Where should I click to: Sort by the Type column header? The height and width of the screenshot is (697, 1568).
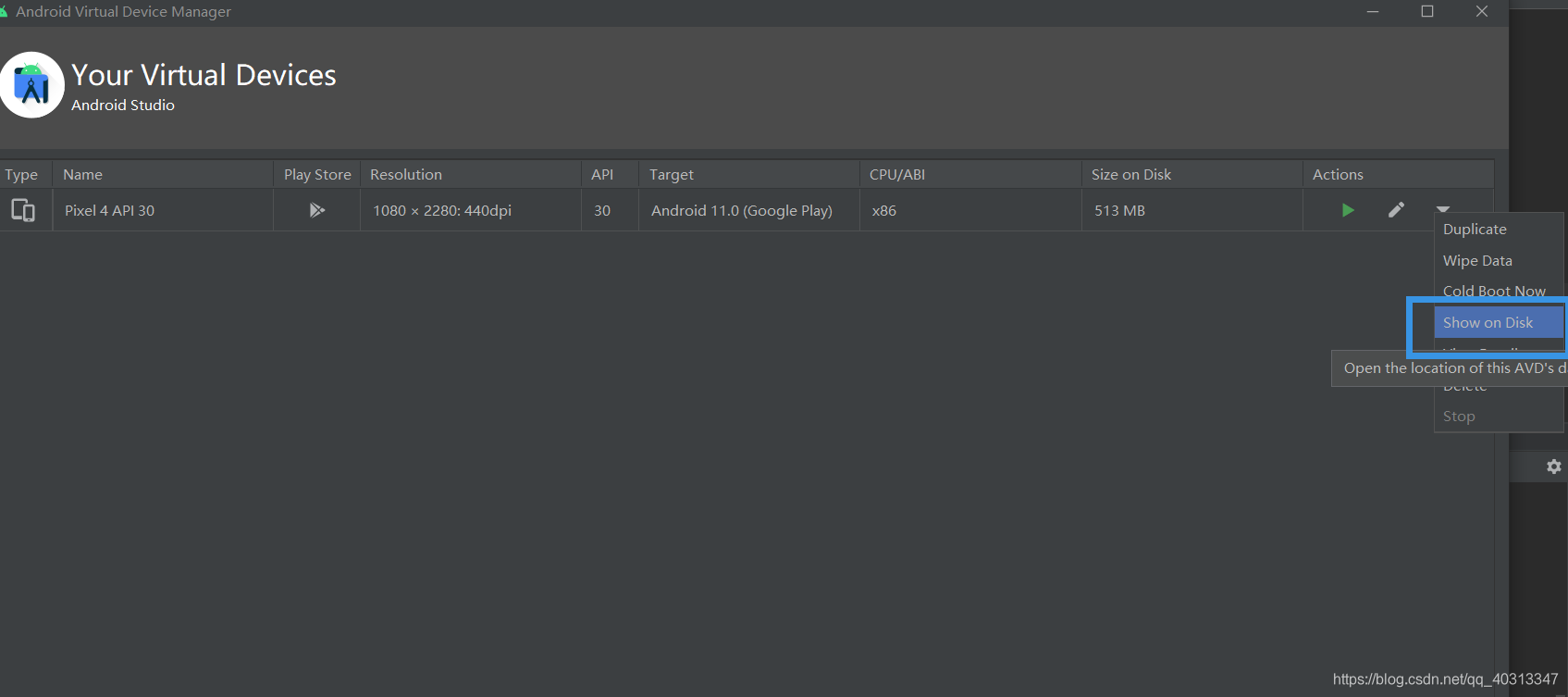[26, 174]
